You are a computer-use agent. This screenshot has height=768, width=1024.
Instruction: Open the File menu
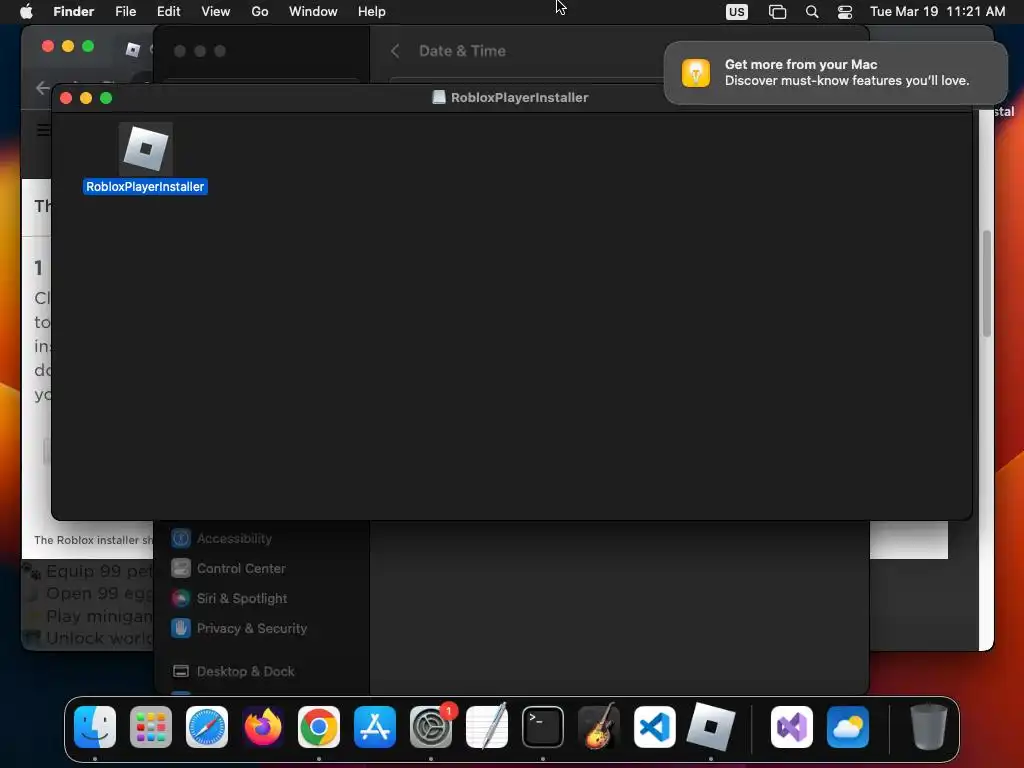tap(125, 12)
